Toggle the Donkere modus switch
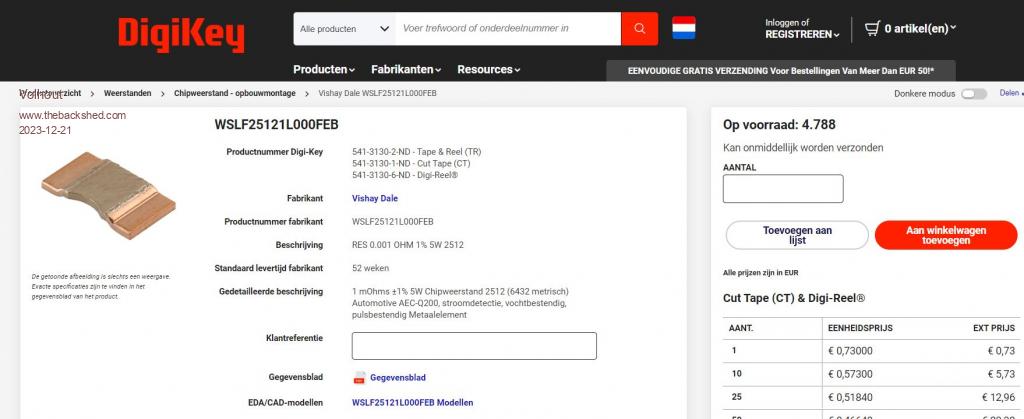Viewport: 1024px width, 419px height. 973,93
